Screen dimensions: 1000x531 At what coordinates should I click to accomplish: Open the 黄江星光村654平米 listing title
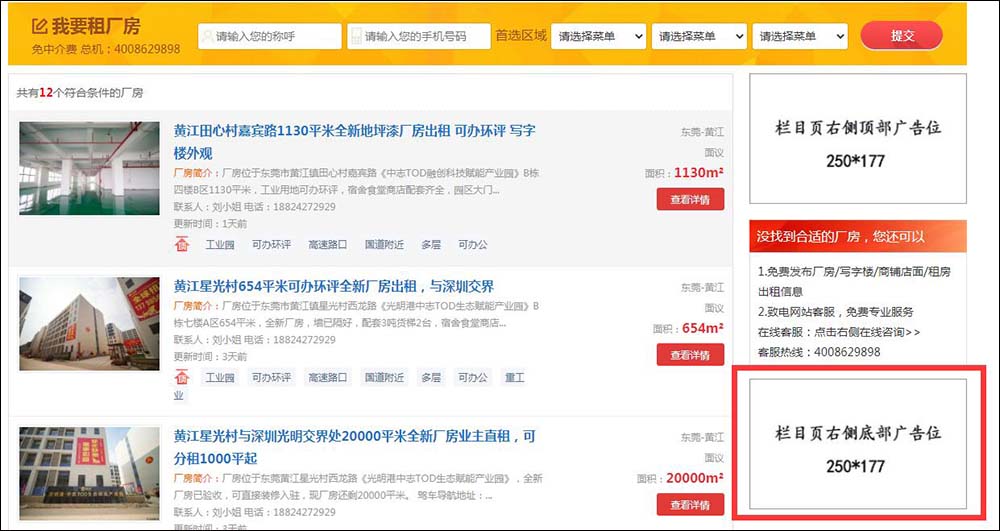tap(334, 286)
